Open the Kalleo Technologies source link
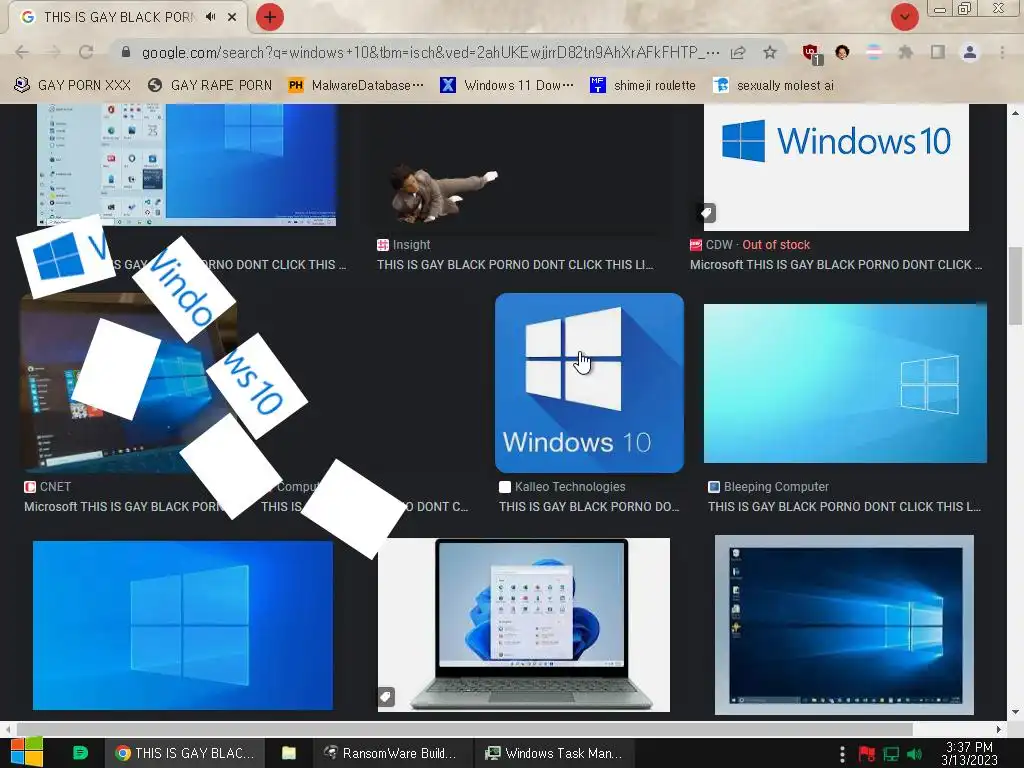The image size is (1024, 768). 562,487
